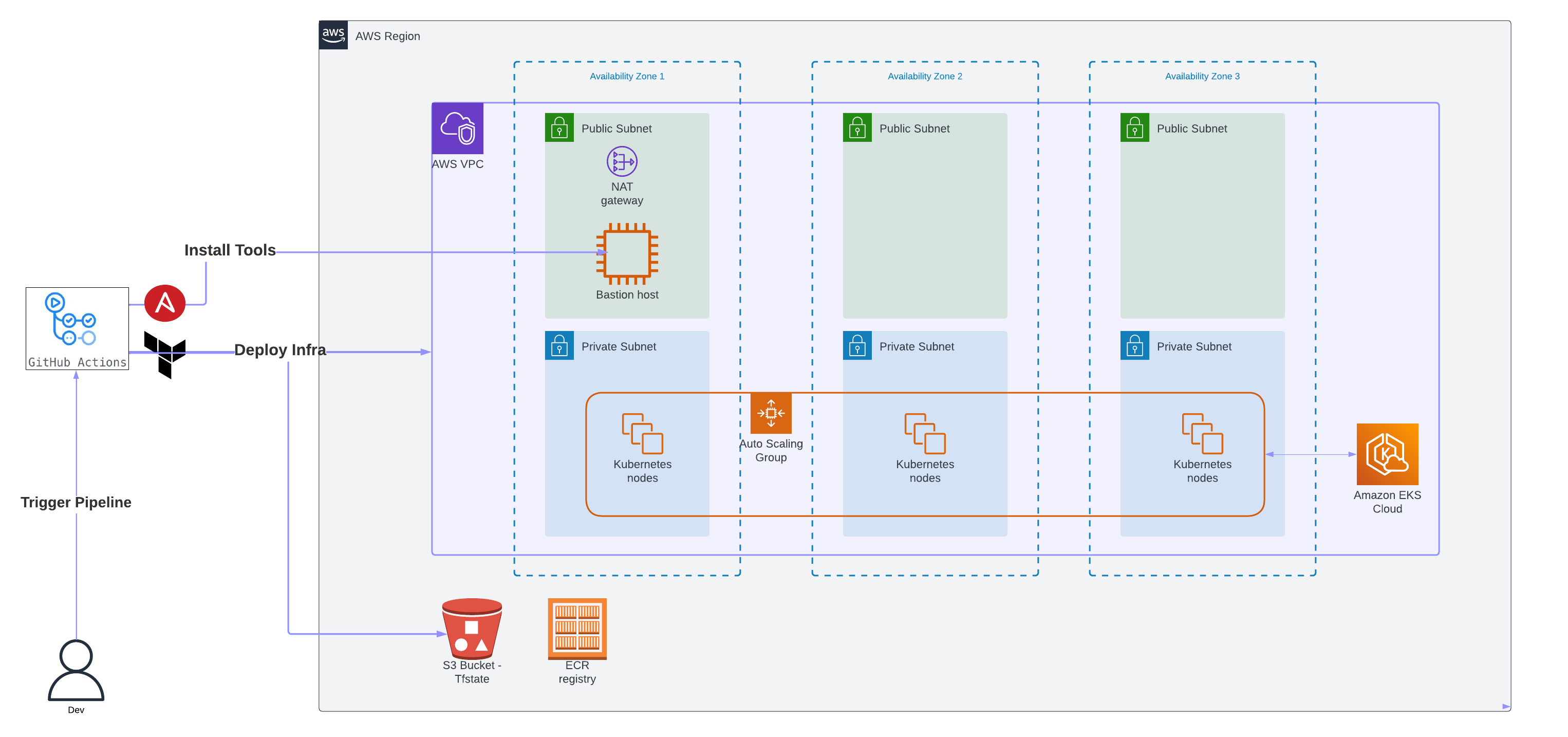1568x737 pixels.
Task: Click the black Terraform logo
Action: pyautogui.click(x=165, y=354)
